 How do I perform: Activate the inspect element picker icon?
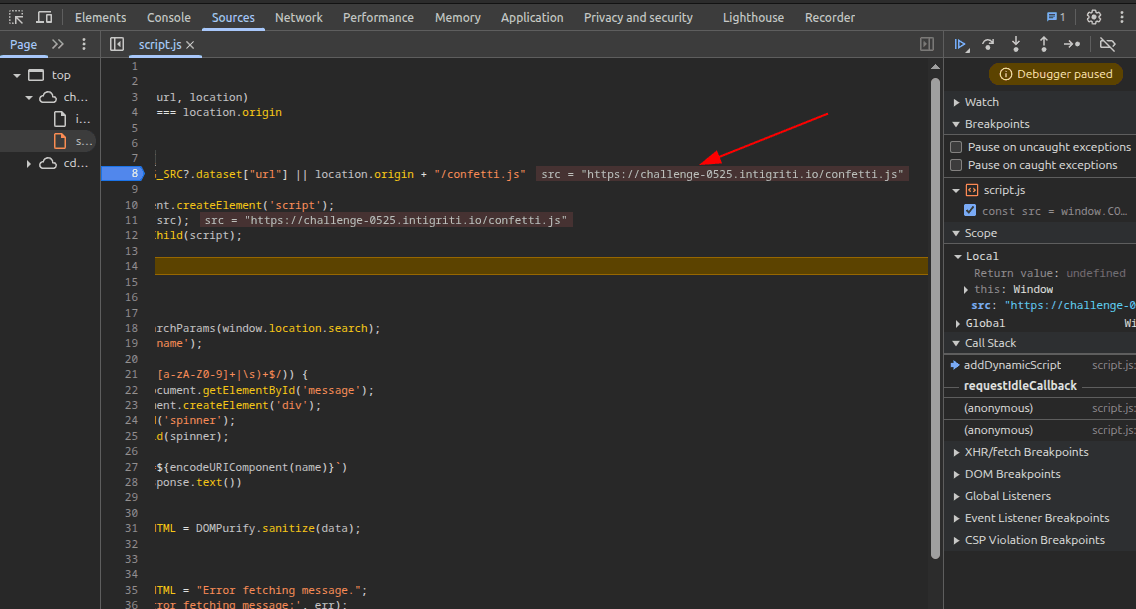[16, 17]
